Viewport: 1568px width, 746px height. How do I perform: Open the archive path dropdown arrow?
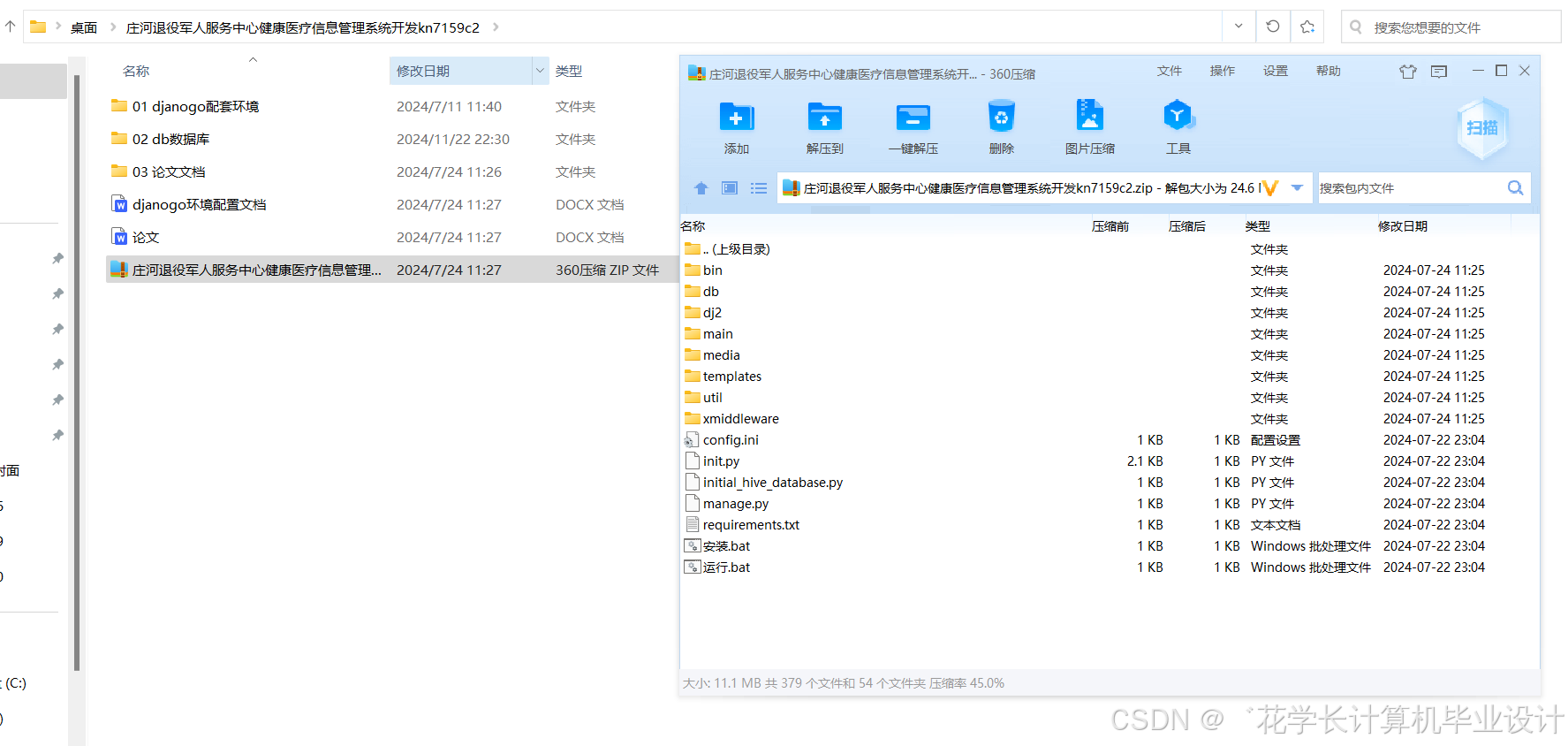pyautogui.click(x=1297, y=187)
